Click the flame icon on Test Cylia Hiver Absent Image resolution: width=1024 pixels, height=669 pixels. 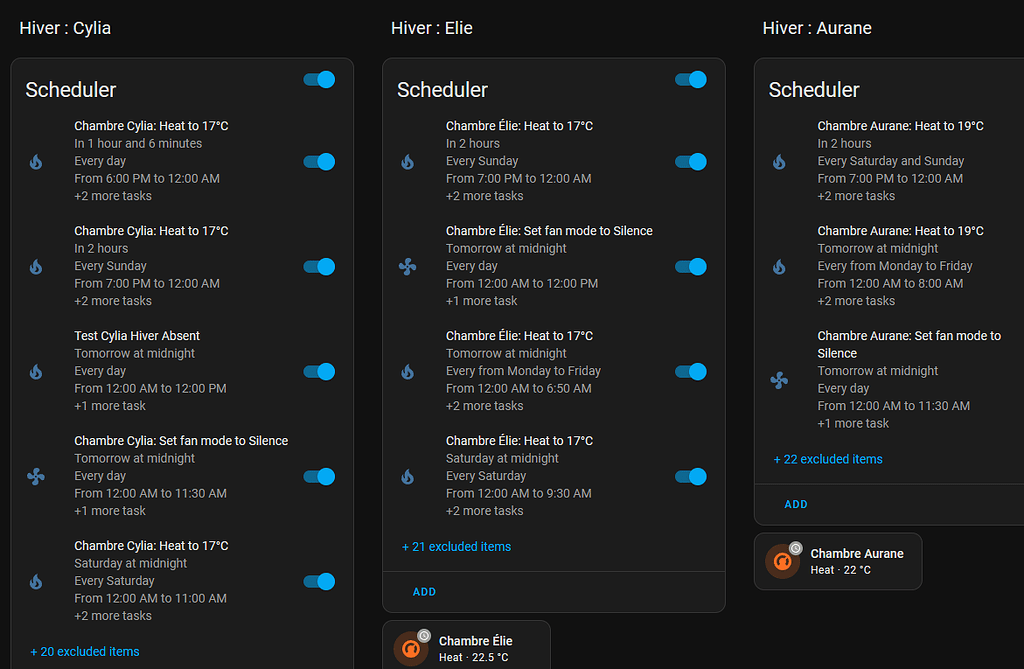[36, 372]
